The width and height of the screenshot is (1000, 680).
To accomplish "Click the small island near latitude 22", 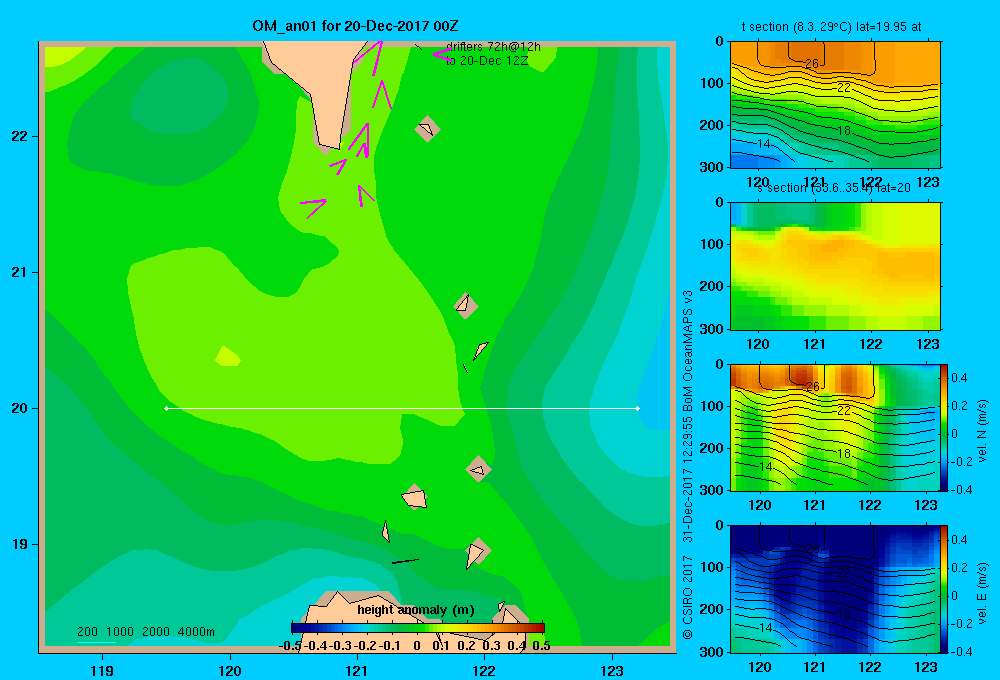I will click(427, 129).
